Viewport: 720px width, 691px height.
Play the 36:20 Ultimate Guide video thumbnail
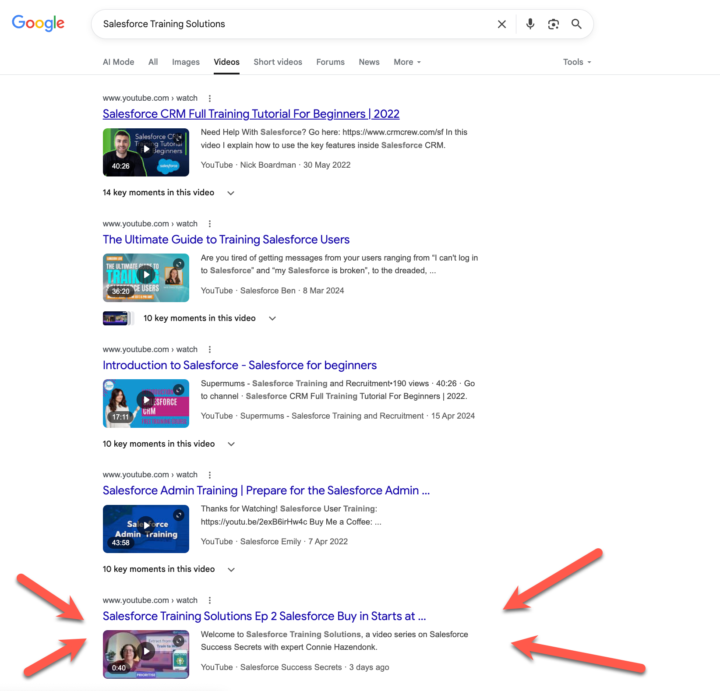146,278
